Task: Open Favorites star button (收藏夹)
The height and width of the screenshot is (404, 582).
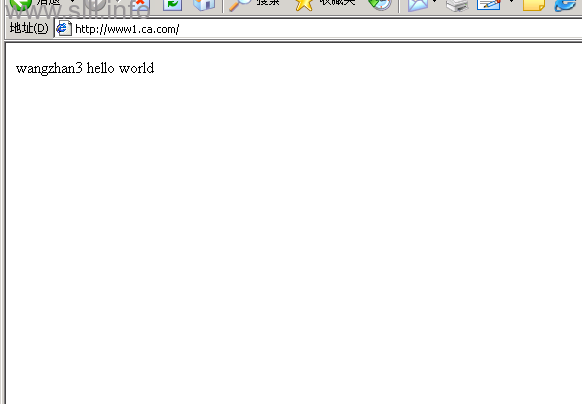Action: 325,4
